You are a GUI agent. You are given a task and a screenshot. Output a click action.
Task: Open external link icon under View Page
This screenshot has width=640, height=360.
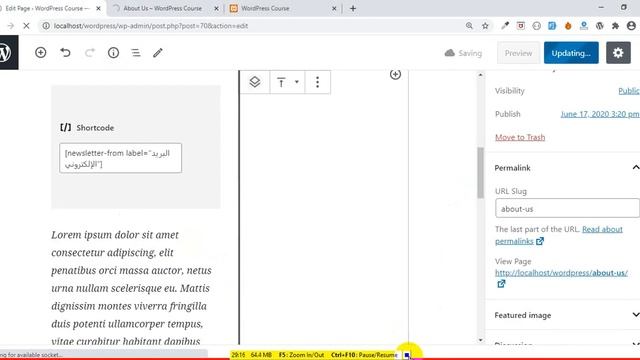501,284
